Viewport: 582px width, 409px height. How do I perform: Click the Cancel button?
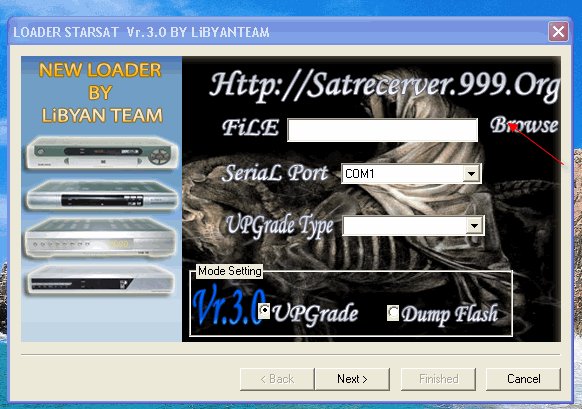click(523, 379)
